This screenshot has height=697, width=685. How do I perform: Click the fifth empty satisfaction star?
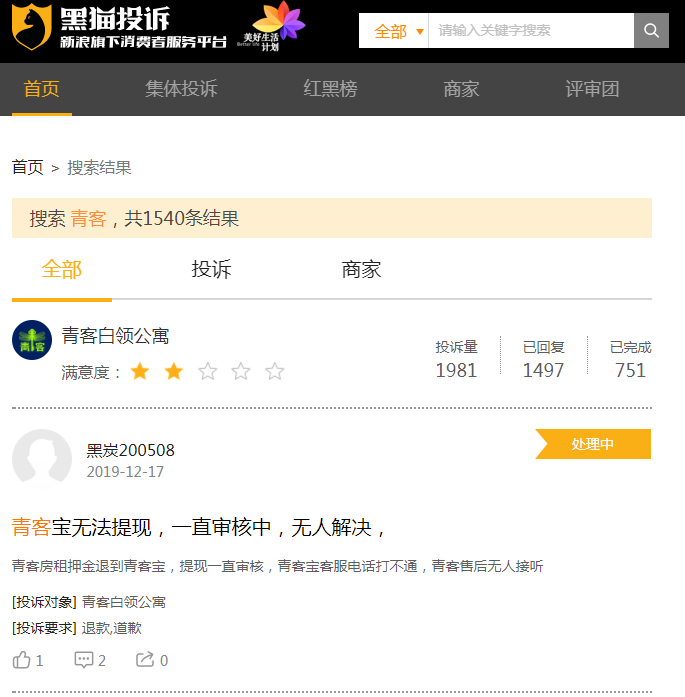click(x=275, y=371)
